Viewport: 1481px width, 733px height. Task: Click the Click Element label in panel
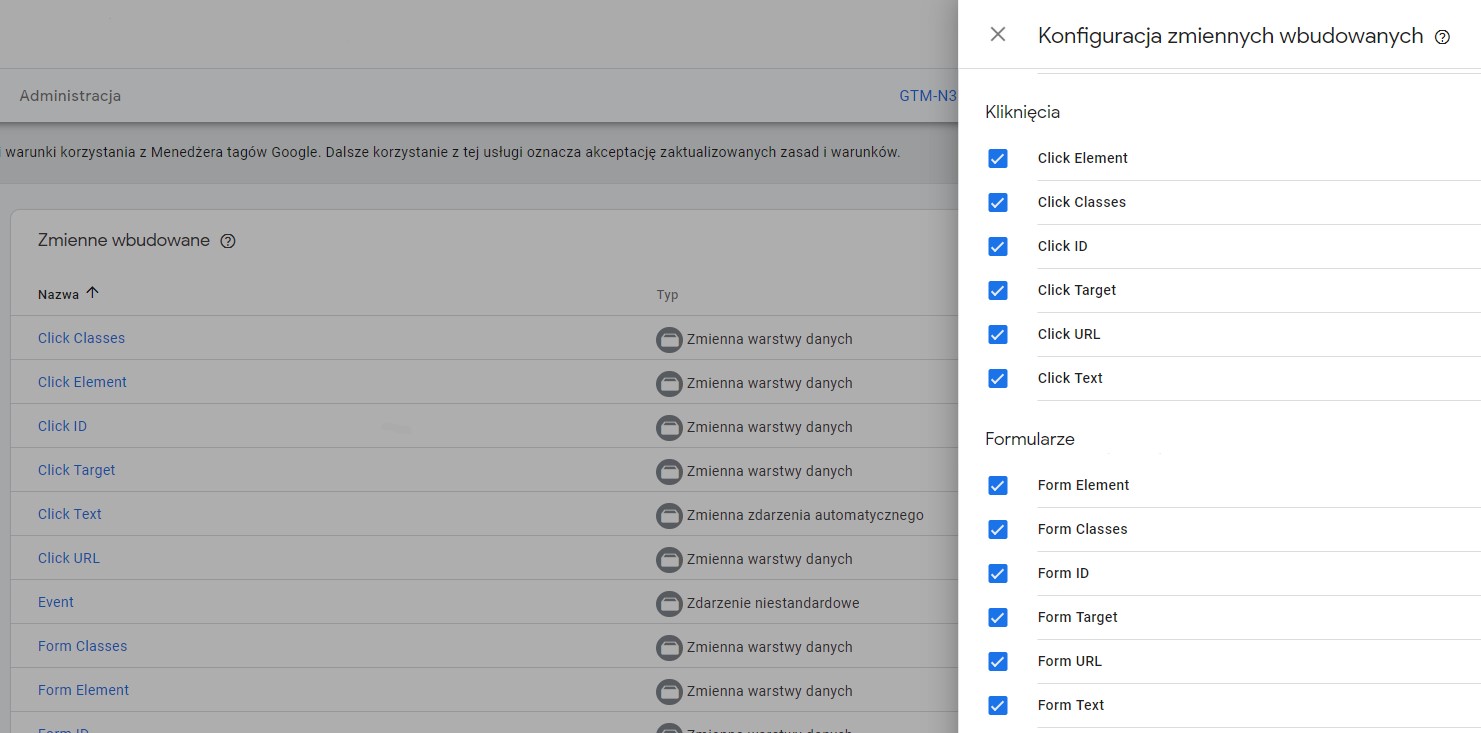[x=1082, y=158]
